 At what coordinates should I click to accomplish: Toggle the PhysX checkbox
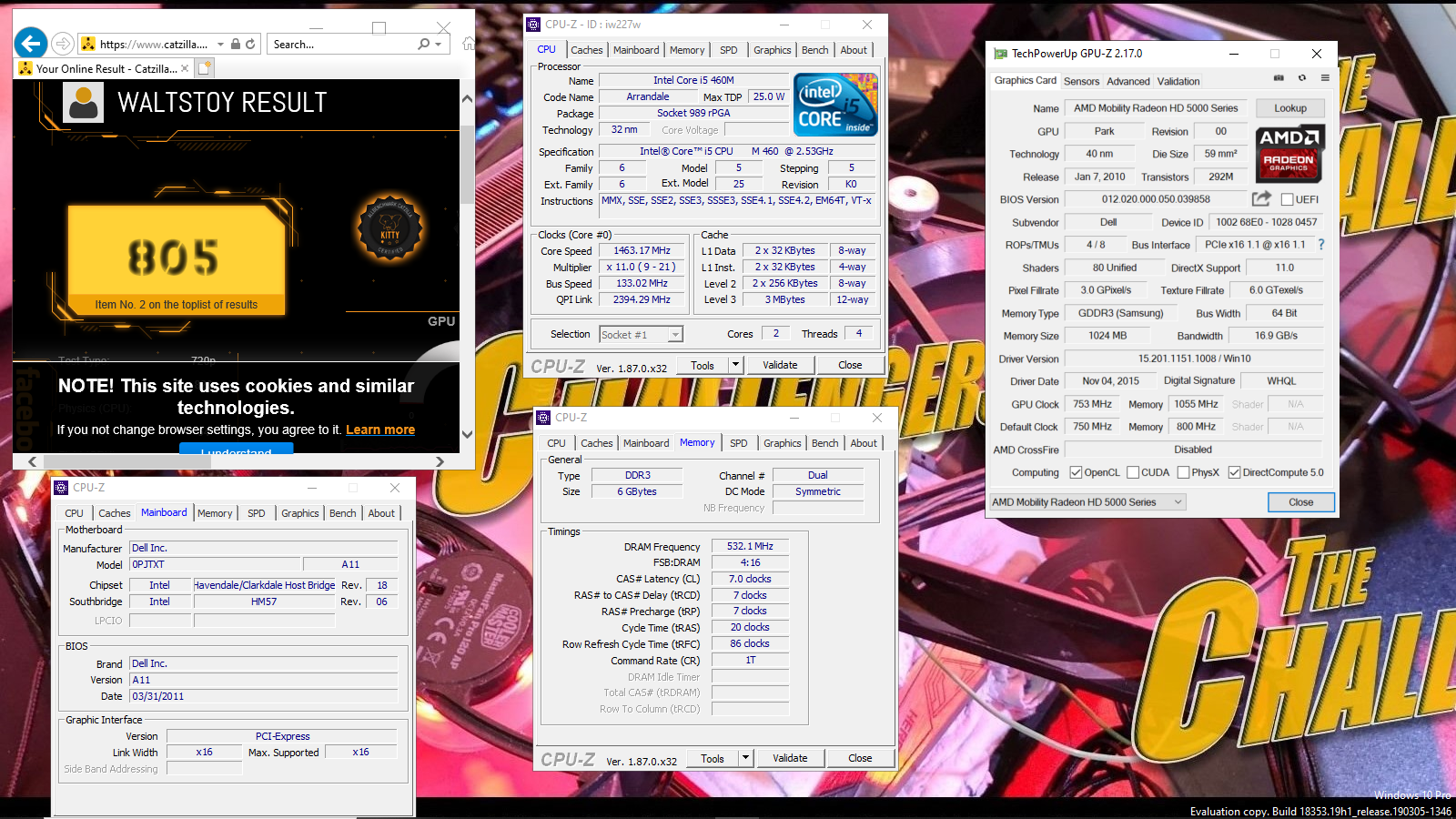[1183, 472]
